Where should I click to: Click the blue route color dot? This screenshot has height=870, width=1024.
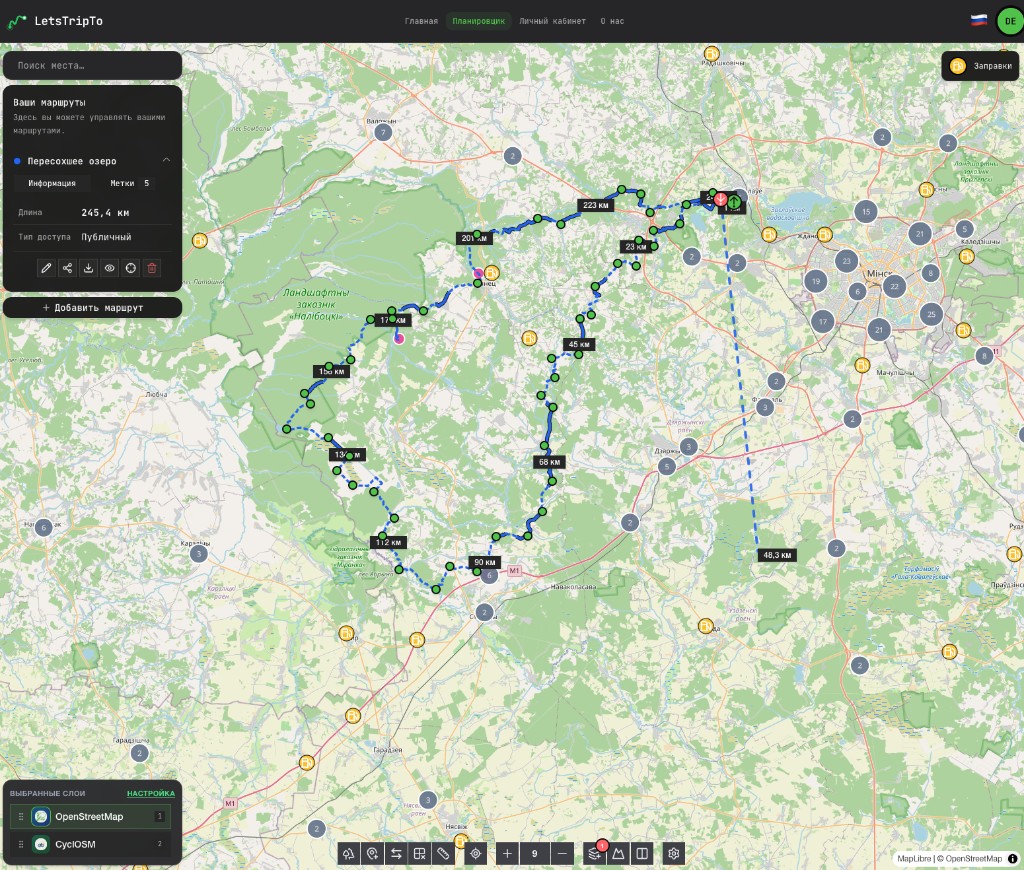18,161
